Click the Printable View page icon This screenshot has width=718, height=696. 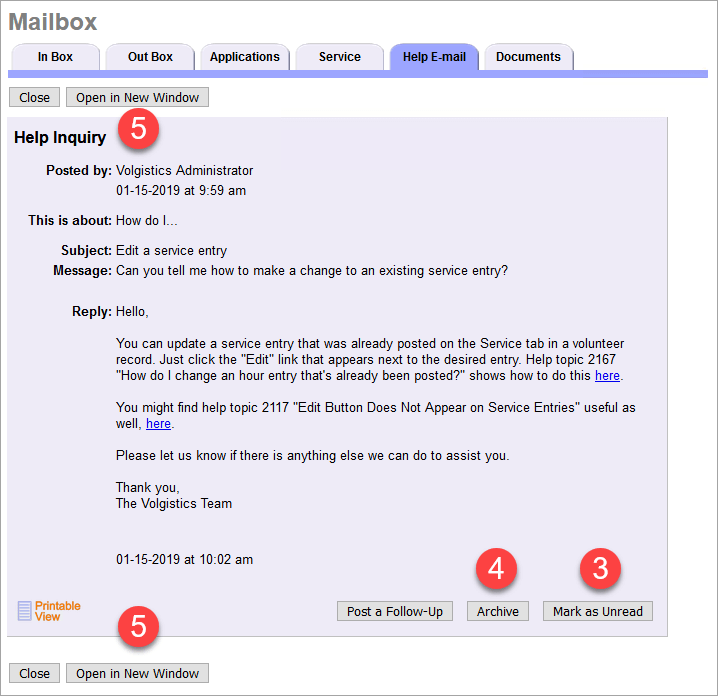click(26, 611)
